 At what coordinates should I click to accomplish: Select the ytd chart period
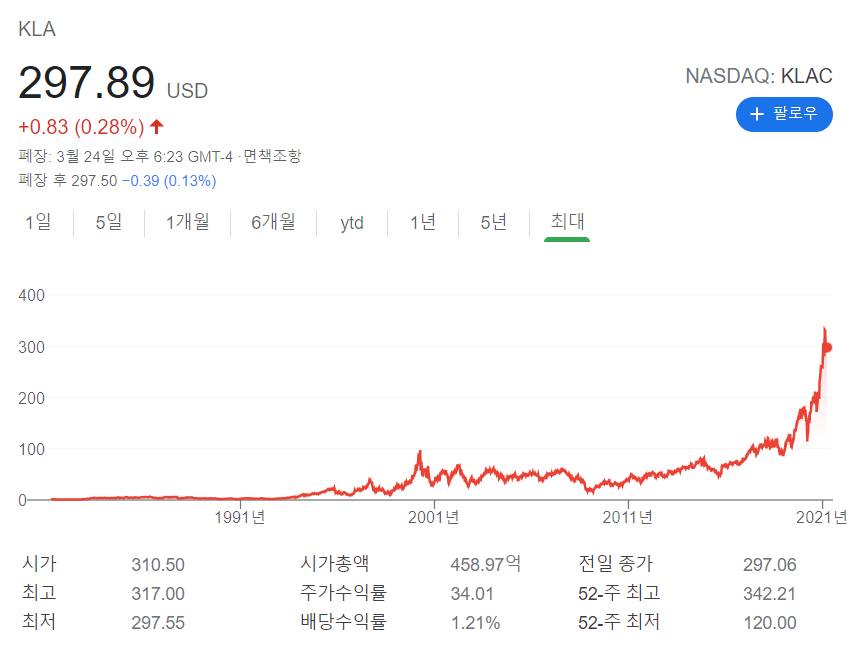351,223
